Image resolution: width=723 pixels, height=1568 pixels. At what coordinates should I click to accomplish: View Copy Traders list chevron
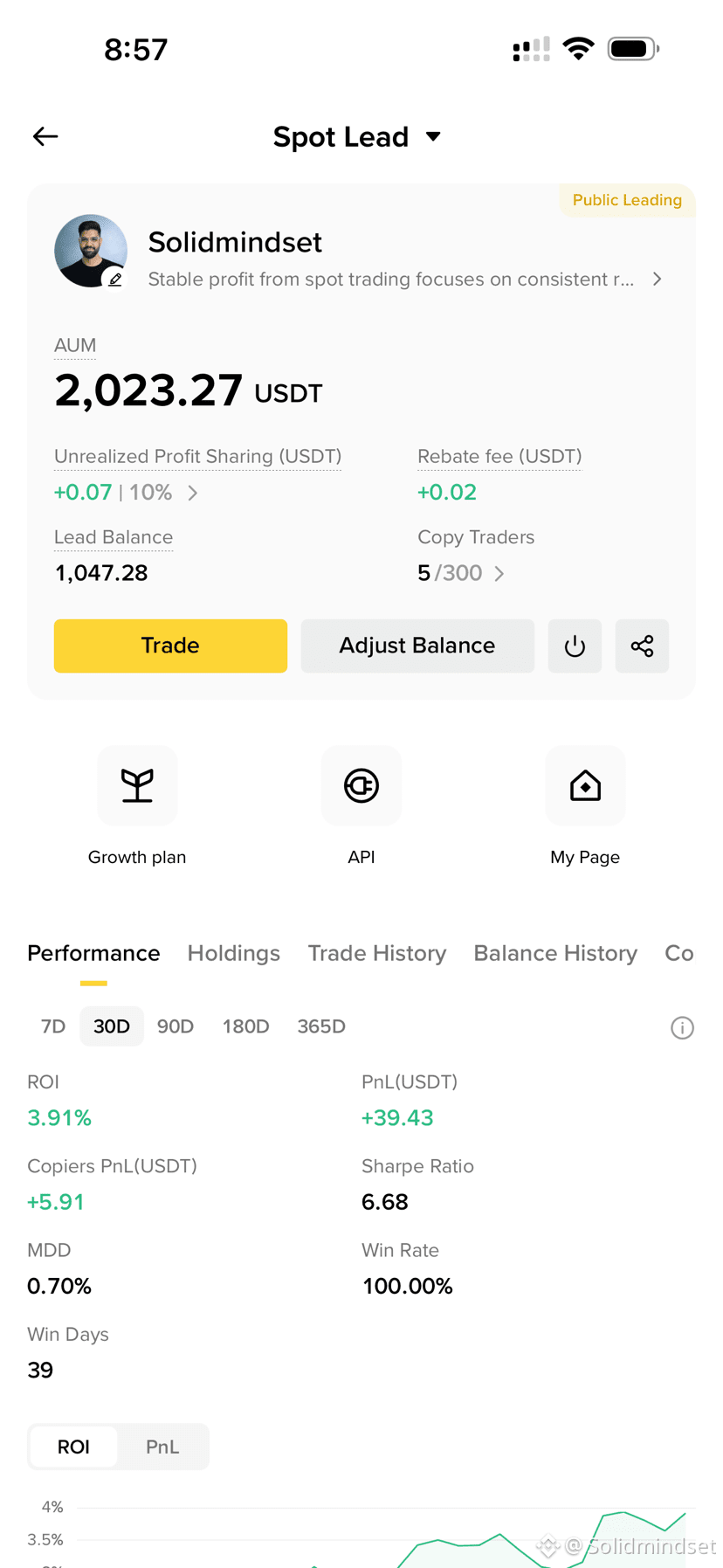pyautogui.click(x=499, y=573)
